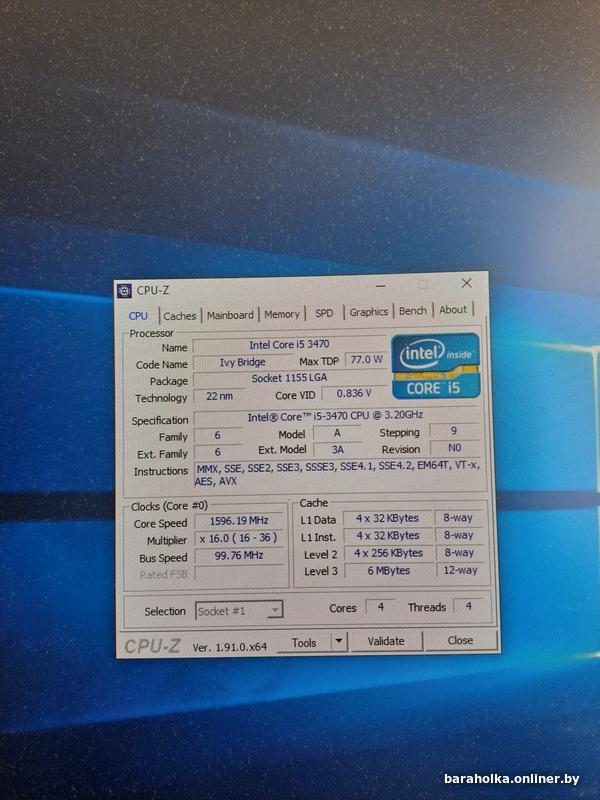
Task: Click the Threads value field
Action: [468, 606]
